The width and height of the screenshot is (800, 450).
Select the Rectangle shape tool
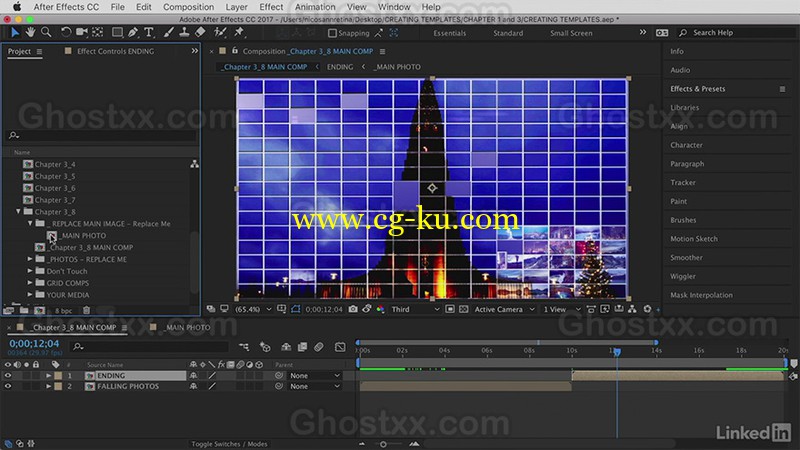click(x=117, y=33)
